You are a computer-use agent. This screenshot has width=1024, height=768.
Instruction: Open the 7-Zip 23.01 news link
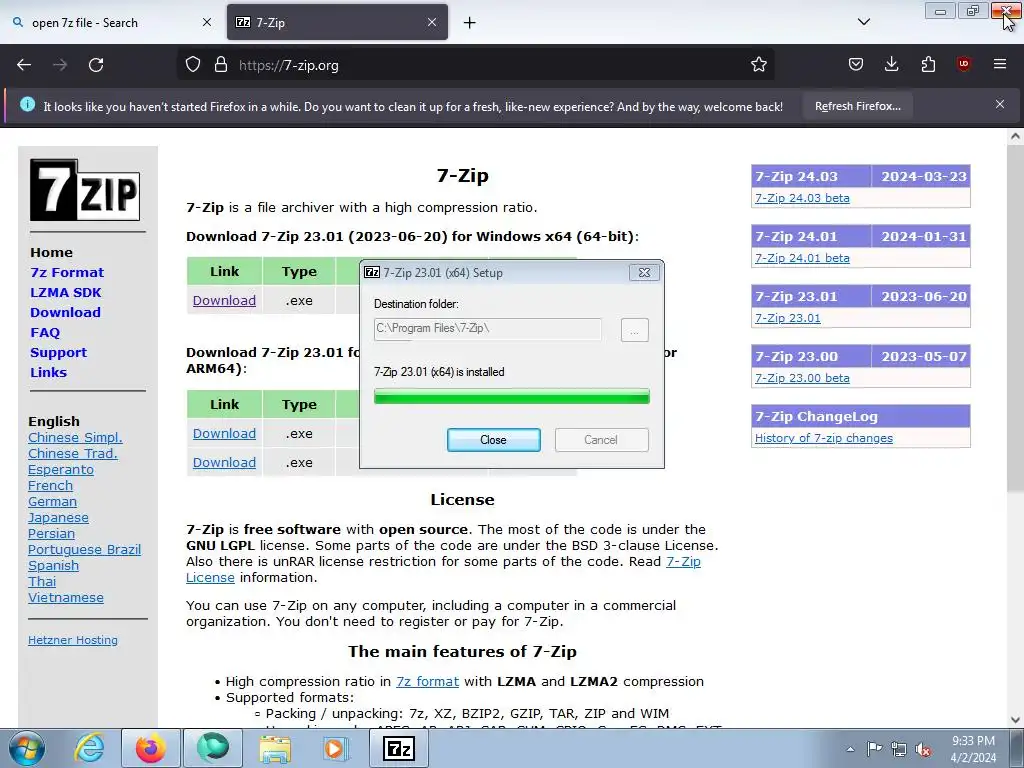pyautogui.click(x=788, y=318)
